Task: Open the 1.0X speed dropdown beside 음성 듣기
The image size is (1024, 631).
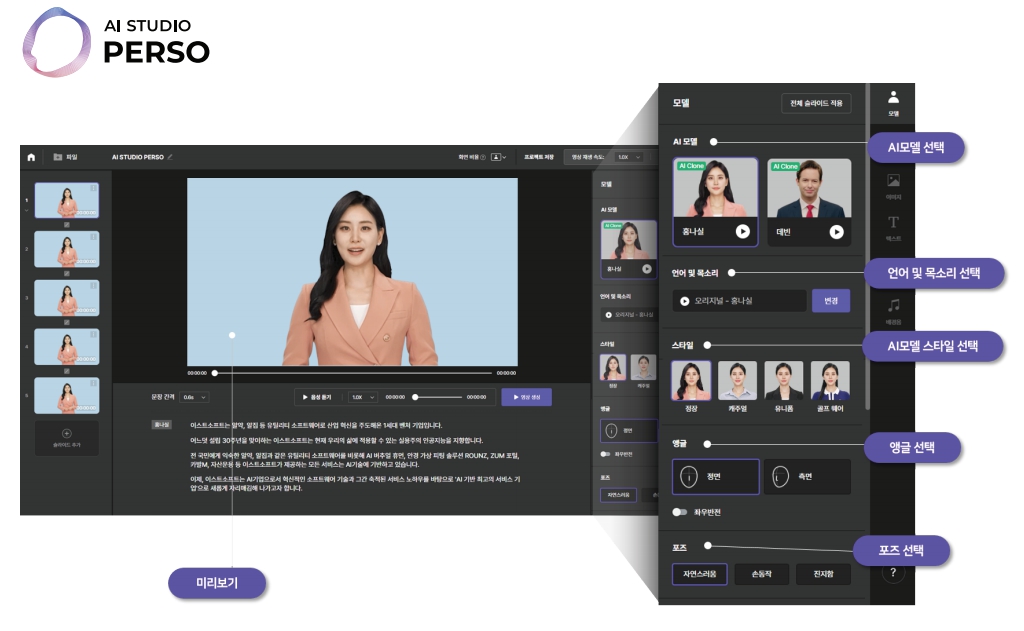Action: coord(363,397)
